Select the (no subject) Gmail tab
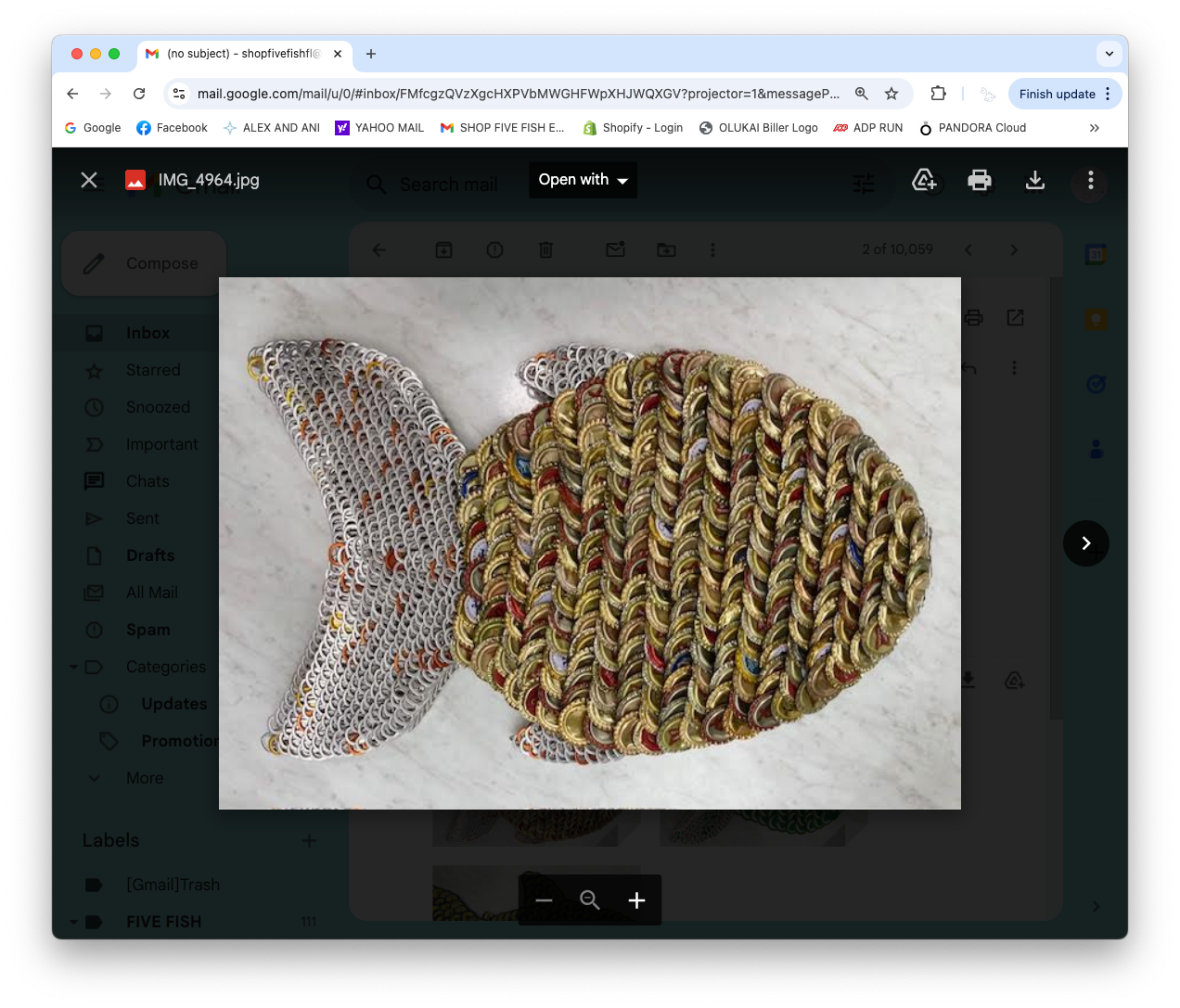Viewport: 1180px width, 1008px height. point(245,54)
